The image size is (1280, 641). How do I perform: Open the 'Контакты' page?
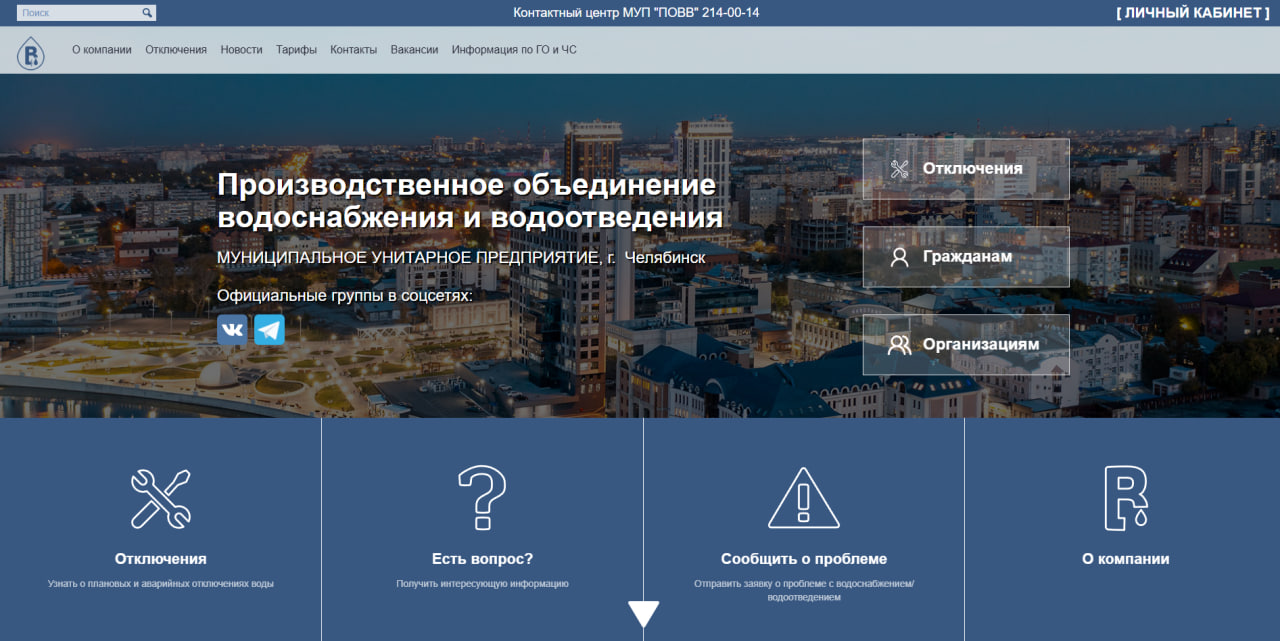pos(353,50)
